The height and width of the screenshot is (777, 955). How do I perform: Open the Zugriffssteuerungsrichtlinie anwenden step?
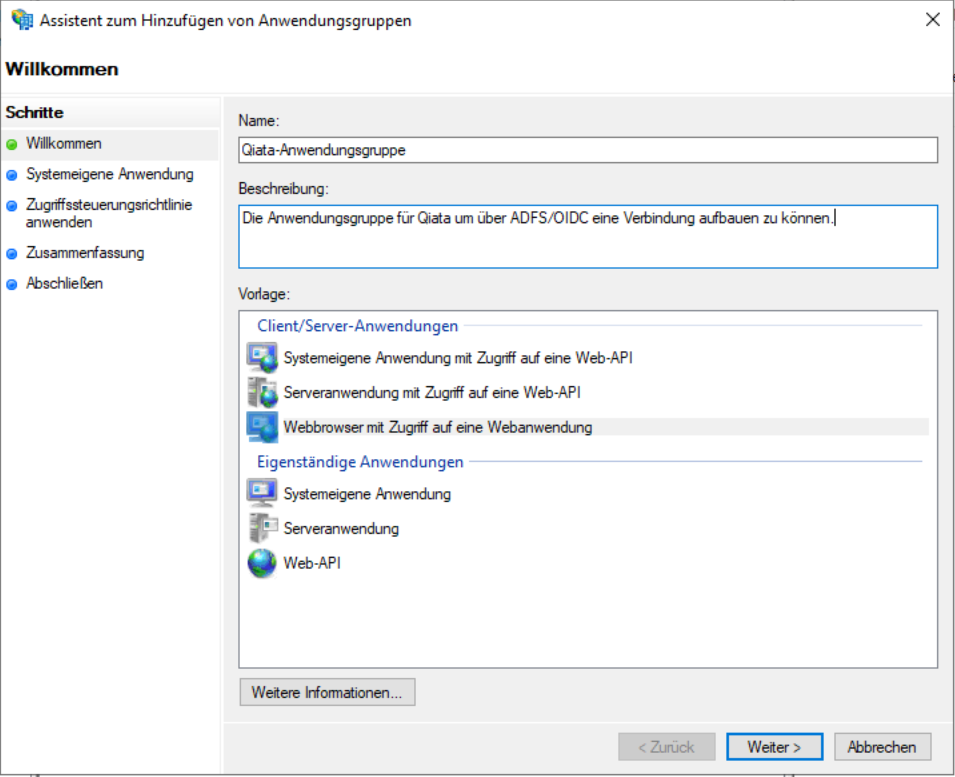coord(109,213)
